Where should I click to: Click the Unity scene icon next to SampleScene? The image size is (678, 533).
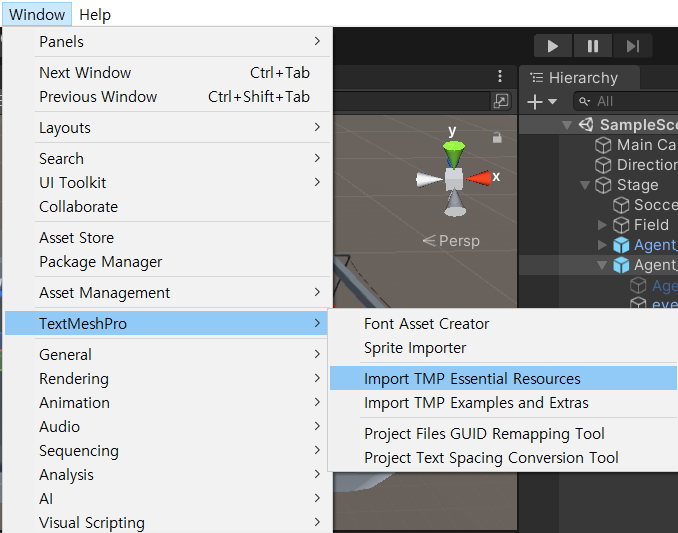586,125
